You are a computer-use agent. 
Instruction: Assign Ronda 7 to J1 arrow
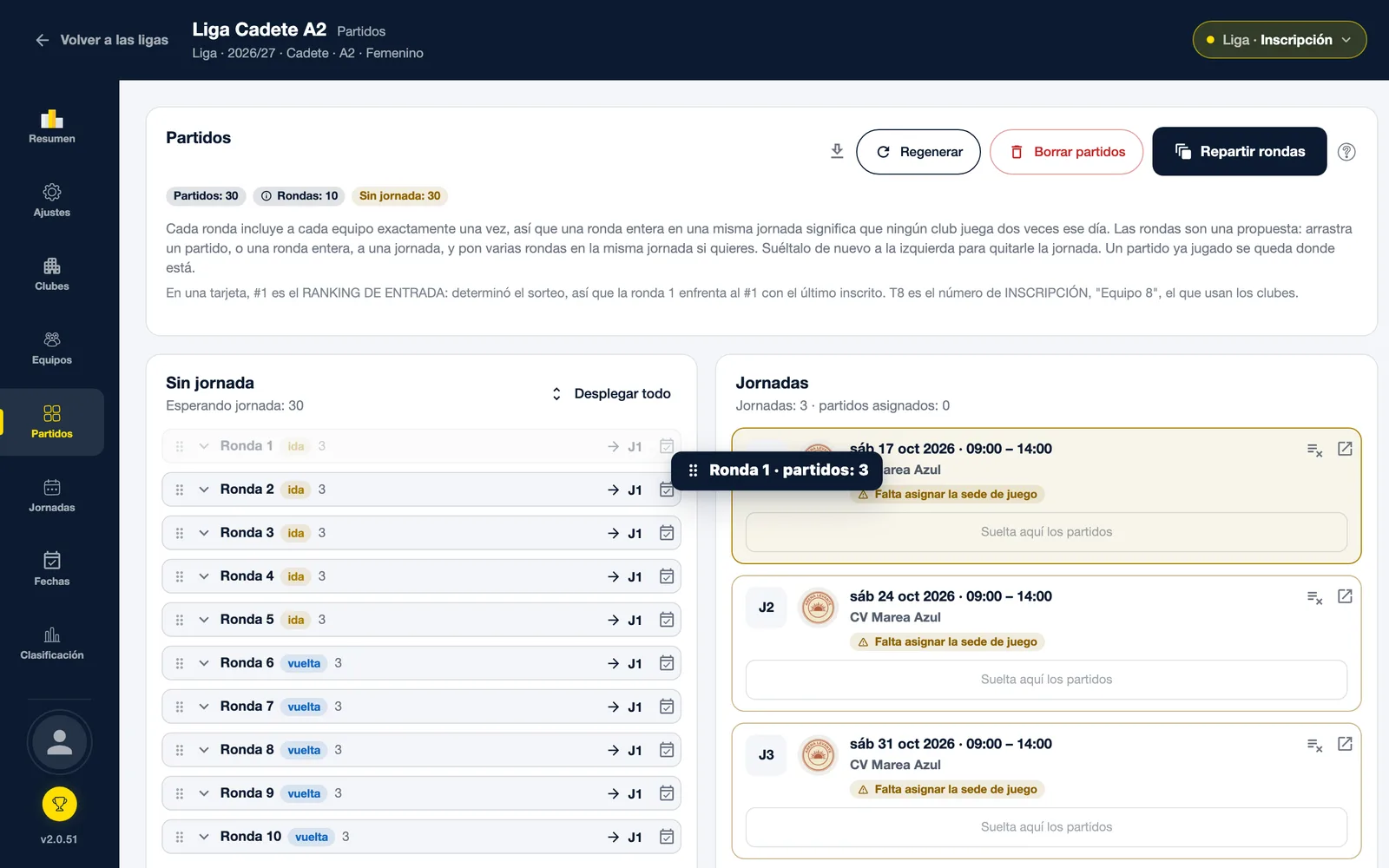coord(625,707)
